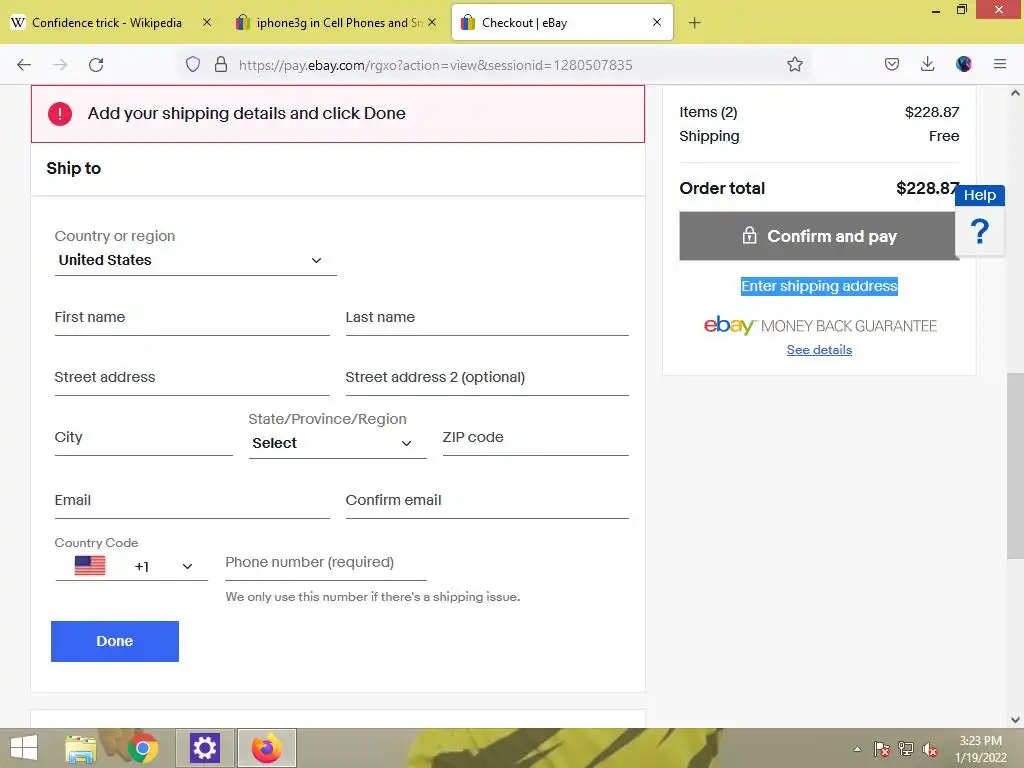The width and height of the screenshot is (1024, 768).
Task: Open the Firefox account avatar
Action: pos(963,64)
